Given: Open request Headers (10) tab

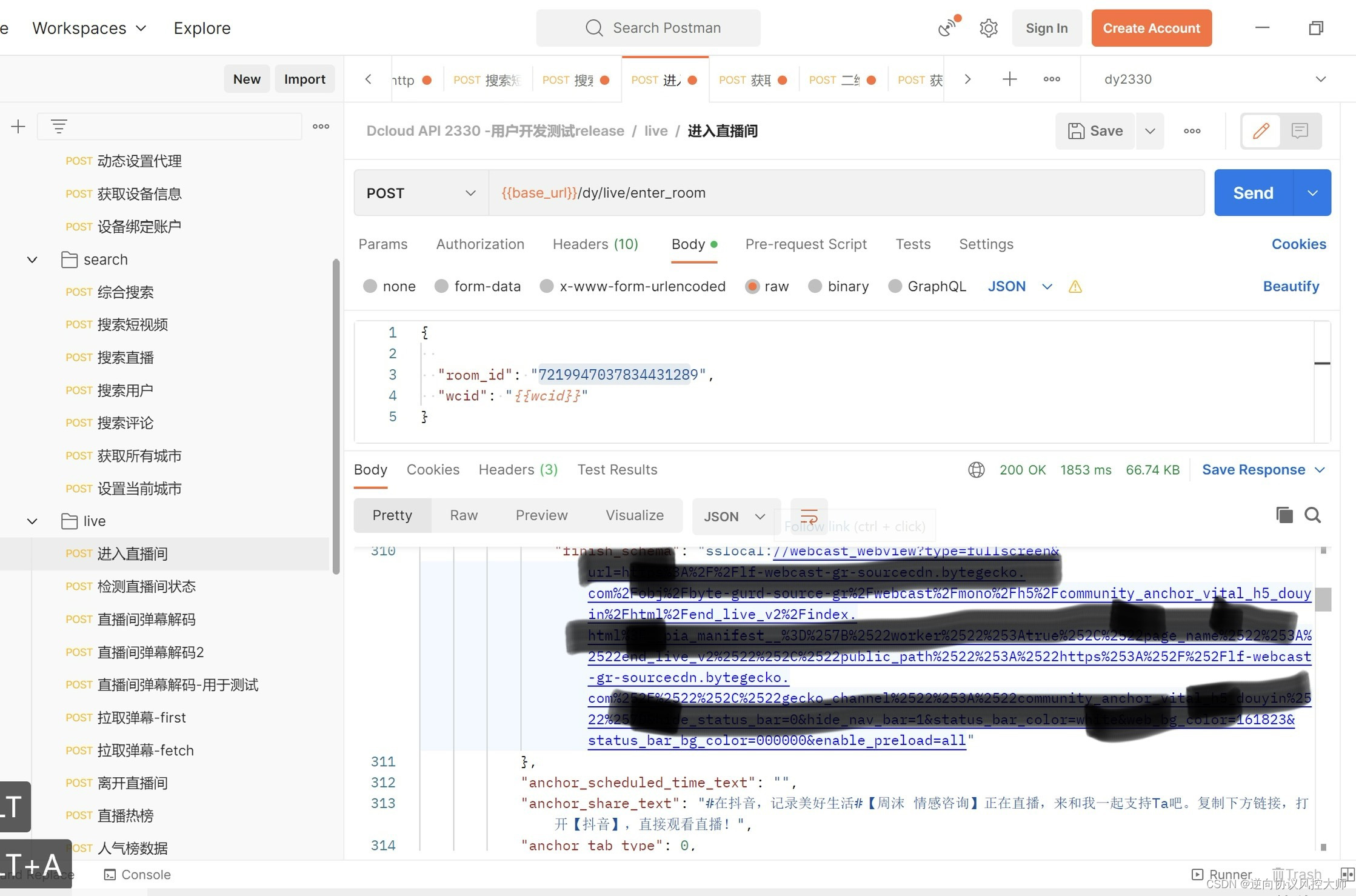Looking at the screenshot, I should [595, 244].
